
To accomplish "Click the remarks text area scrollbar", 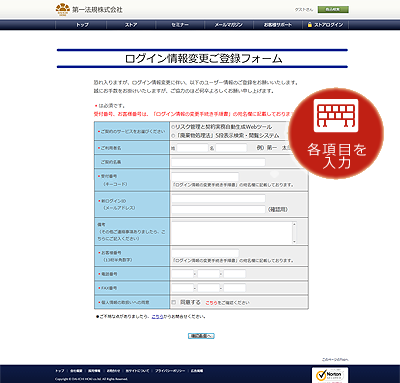I will point(294,232).
